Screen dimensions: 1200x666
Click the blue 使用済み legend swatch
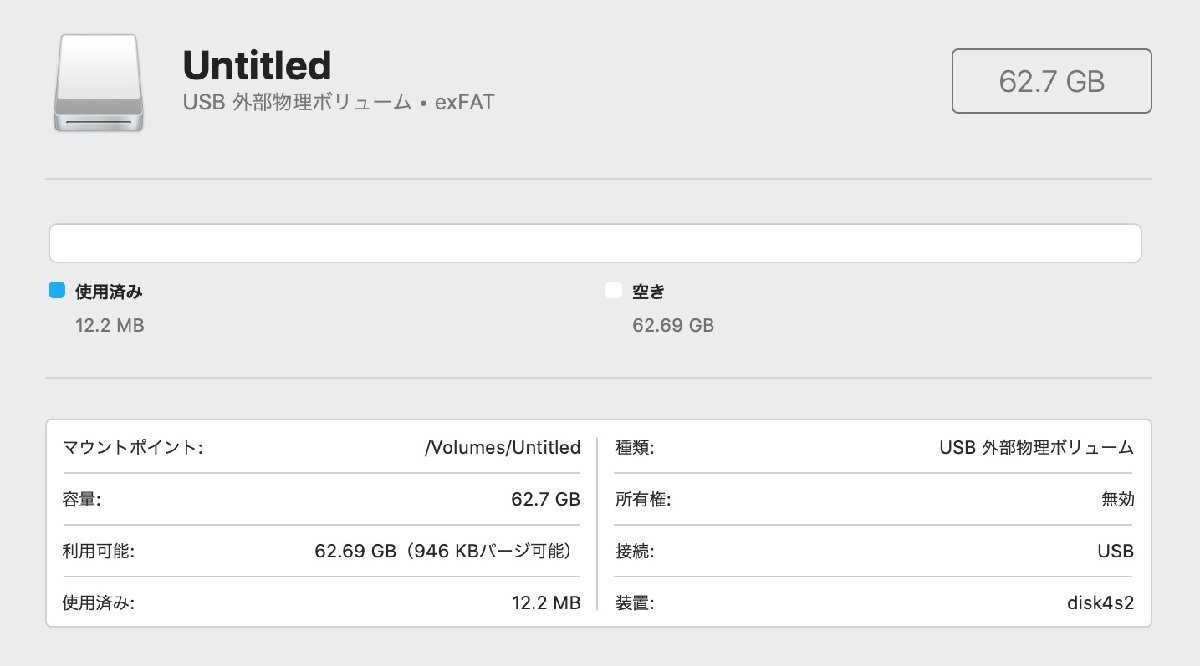click(57, 291)
